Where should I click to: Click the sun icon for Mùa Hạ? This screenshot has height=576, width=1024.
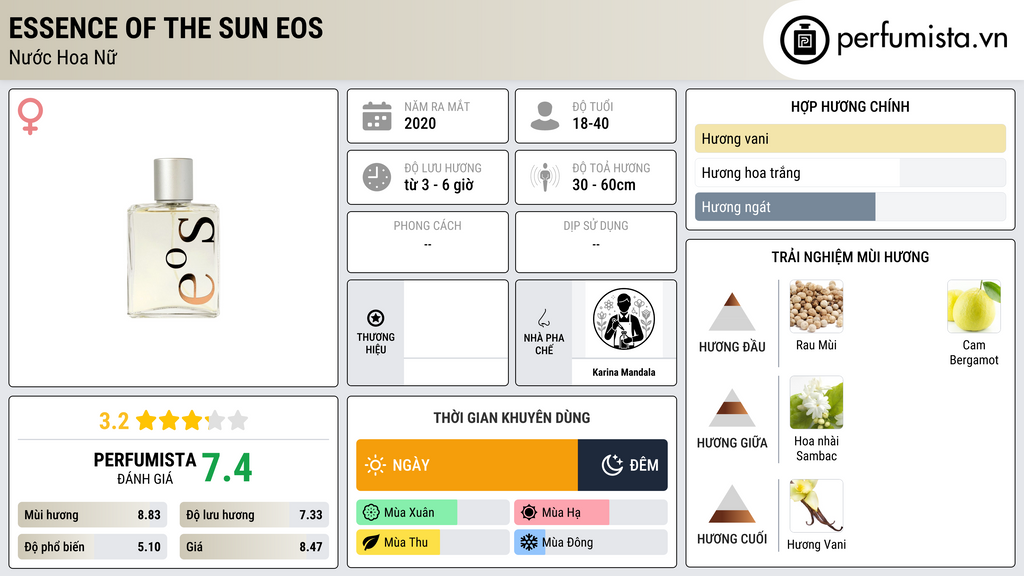[x=529, y=513]
